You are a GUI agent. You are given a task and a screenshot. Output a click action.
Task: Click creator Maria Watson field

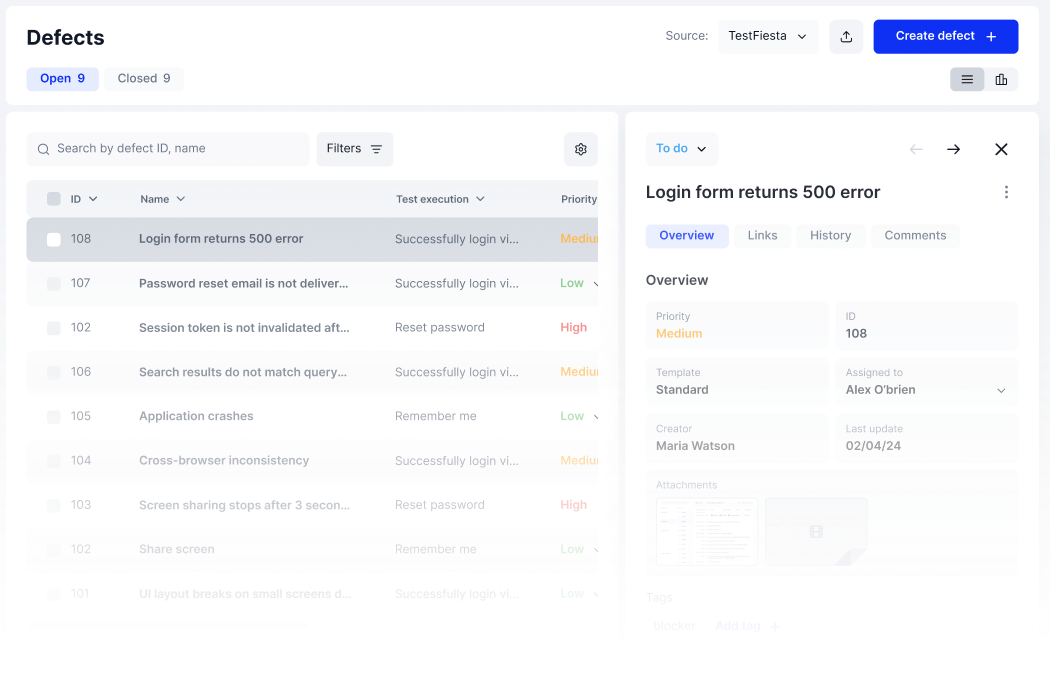(737, 439)
